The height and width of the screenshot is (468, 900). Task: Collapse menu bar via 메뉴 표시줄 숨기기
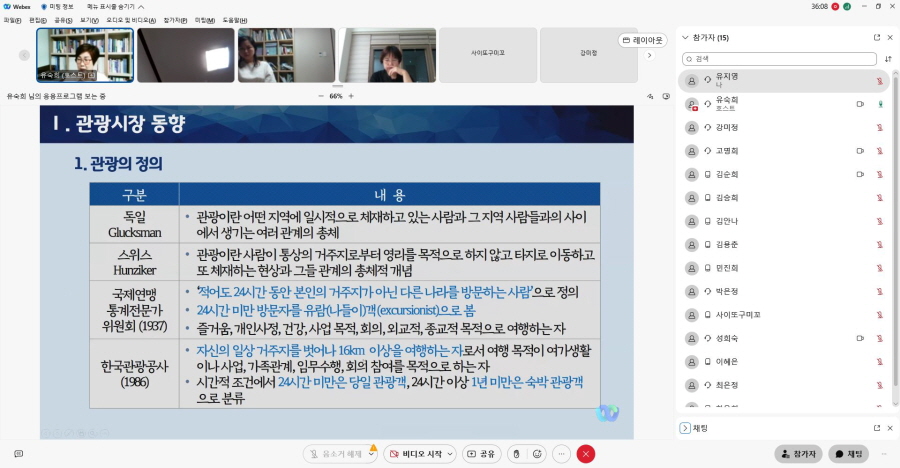(x=115, y=7)
